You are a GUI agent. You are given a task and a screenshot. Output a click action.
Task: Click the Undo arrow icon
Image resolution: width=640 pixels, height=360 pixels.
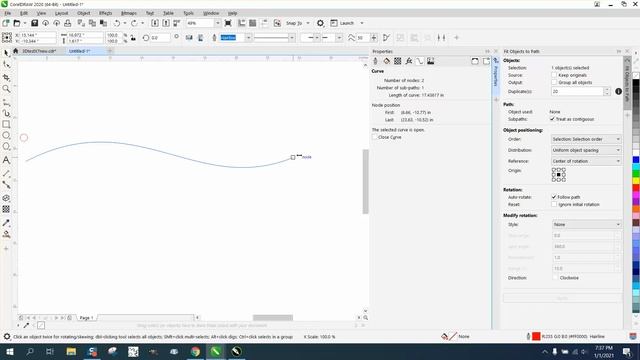pyautogui.click(x=117, y=23)
